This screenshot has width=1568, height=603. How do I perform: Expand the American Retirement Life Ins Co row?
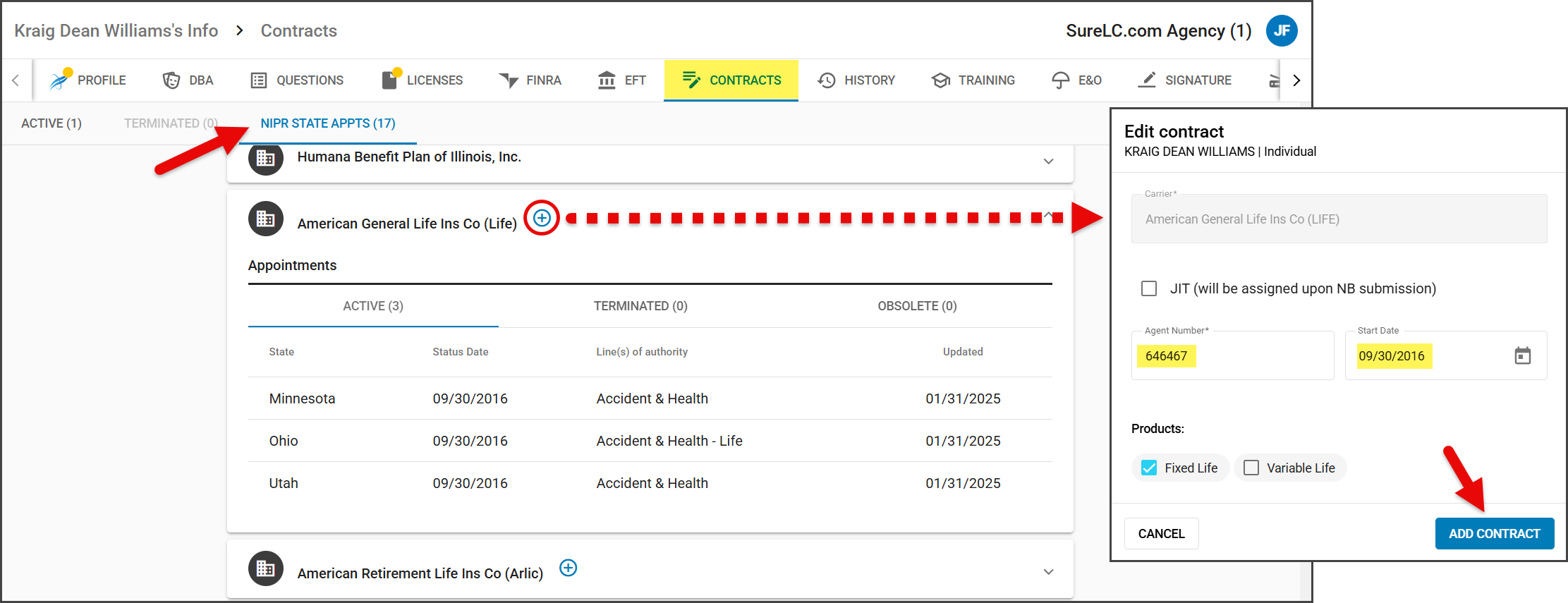[x=1049, y=572]
